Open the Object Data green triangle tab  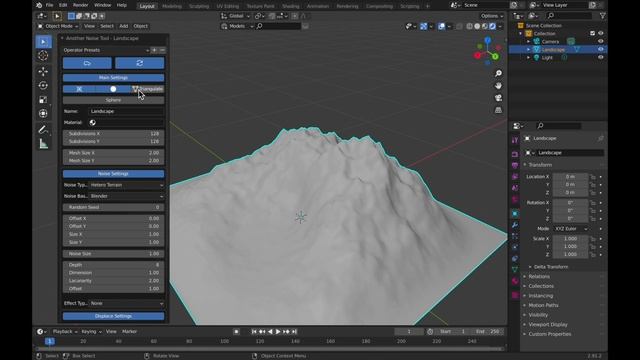point(515,269)
